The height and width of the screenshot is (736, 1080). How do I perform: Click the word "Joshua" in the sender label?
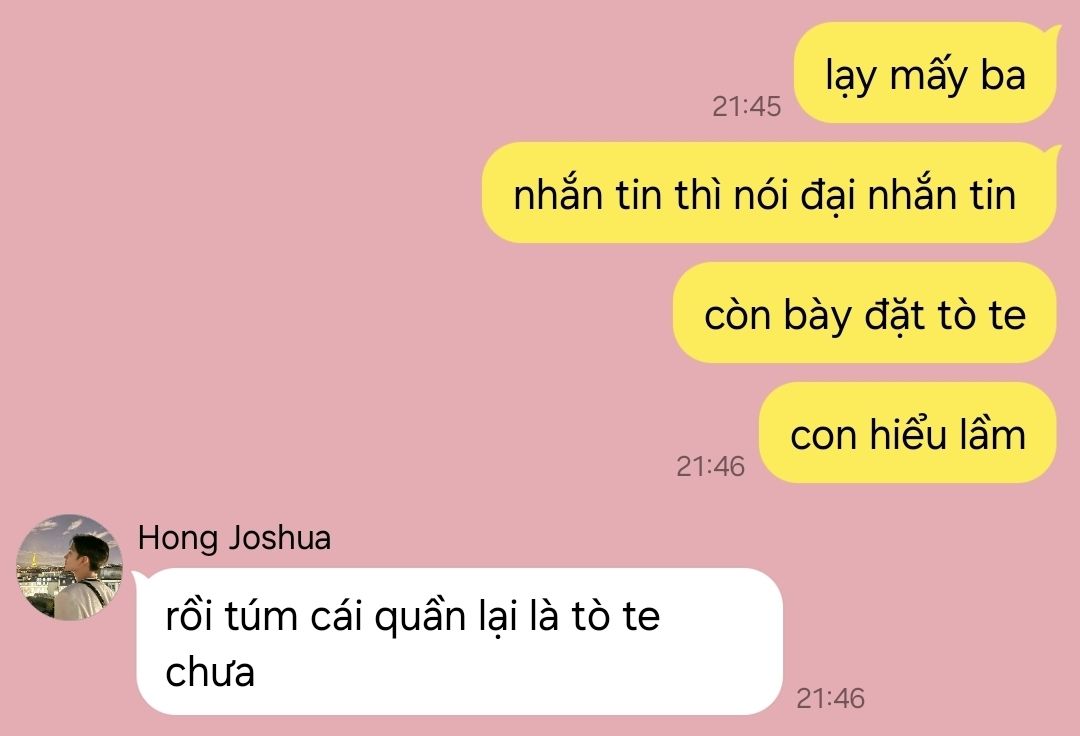tap(280, 538)
